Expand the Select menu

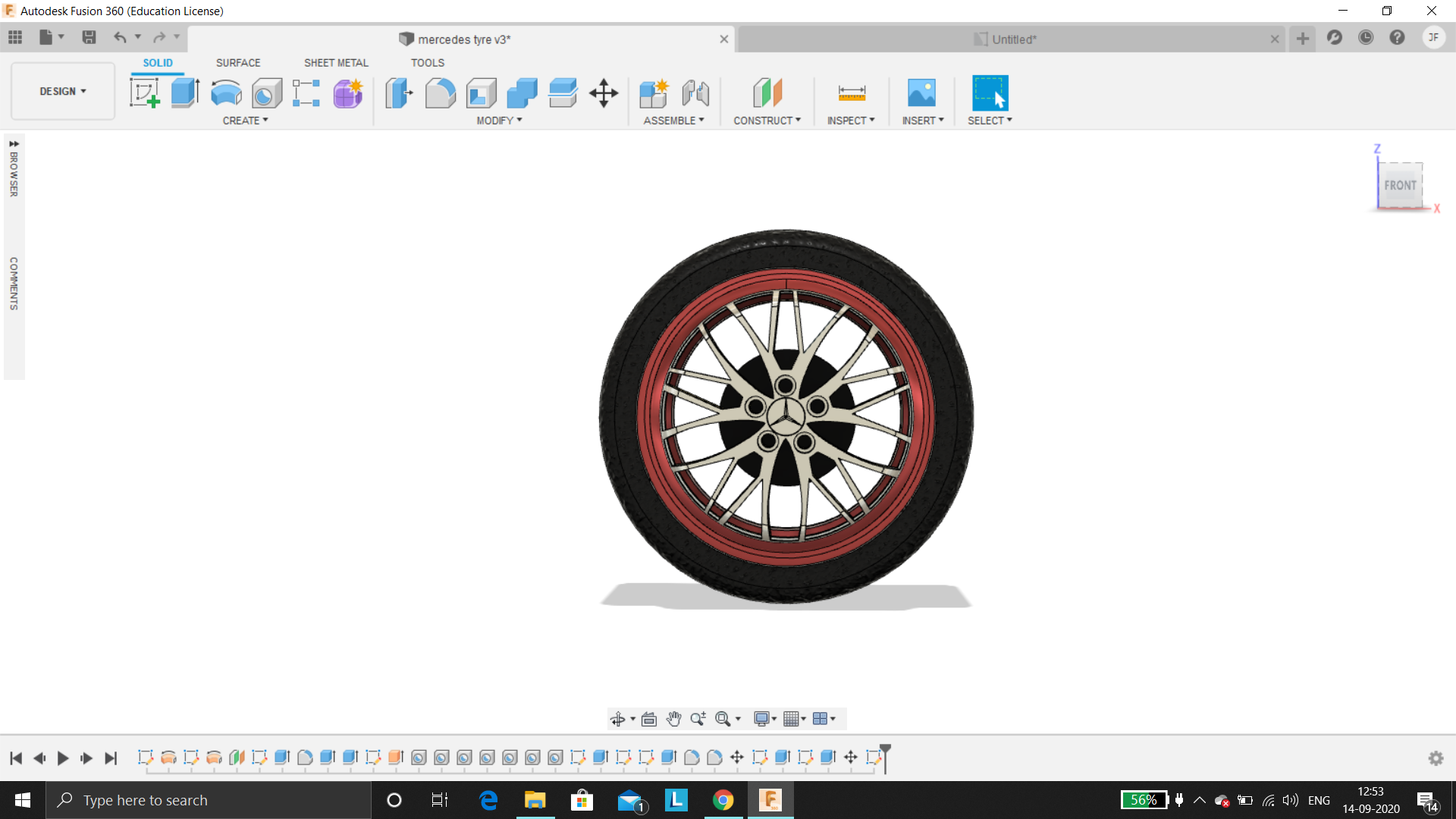click(990, 121)
